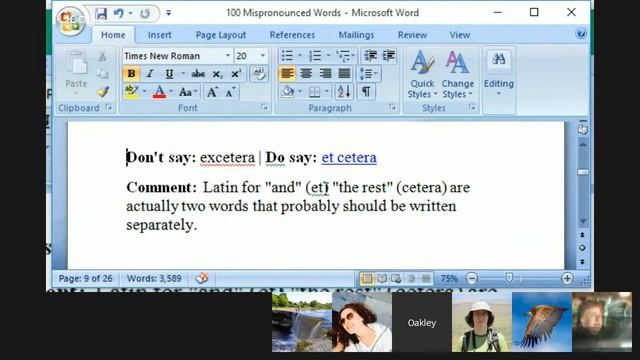Apply a numbered list

tap(315, 56)
